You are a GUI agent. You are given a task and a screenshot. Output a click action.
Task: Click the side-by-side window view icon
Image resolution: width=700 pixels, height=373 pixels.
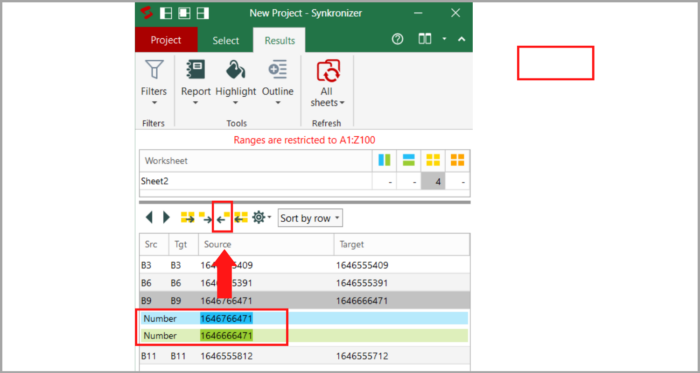425,39
